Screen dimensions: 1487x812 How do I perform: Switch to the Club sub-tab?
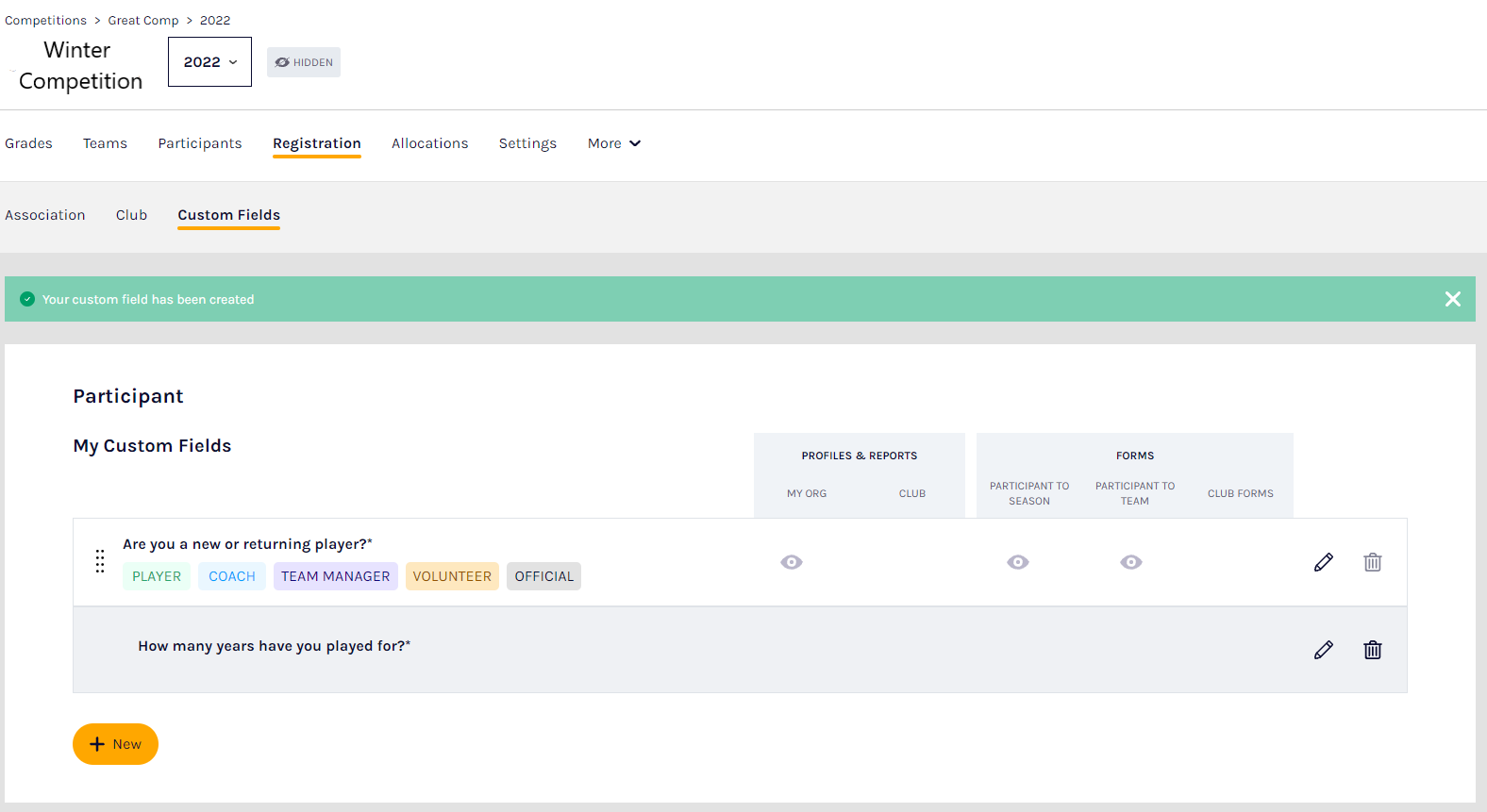click(131, 215)
